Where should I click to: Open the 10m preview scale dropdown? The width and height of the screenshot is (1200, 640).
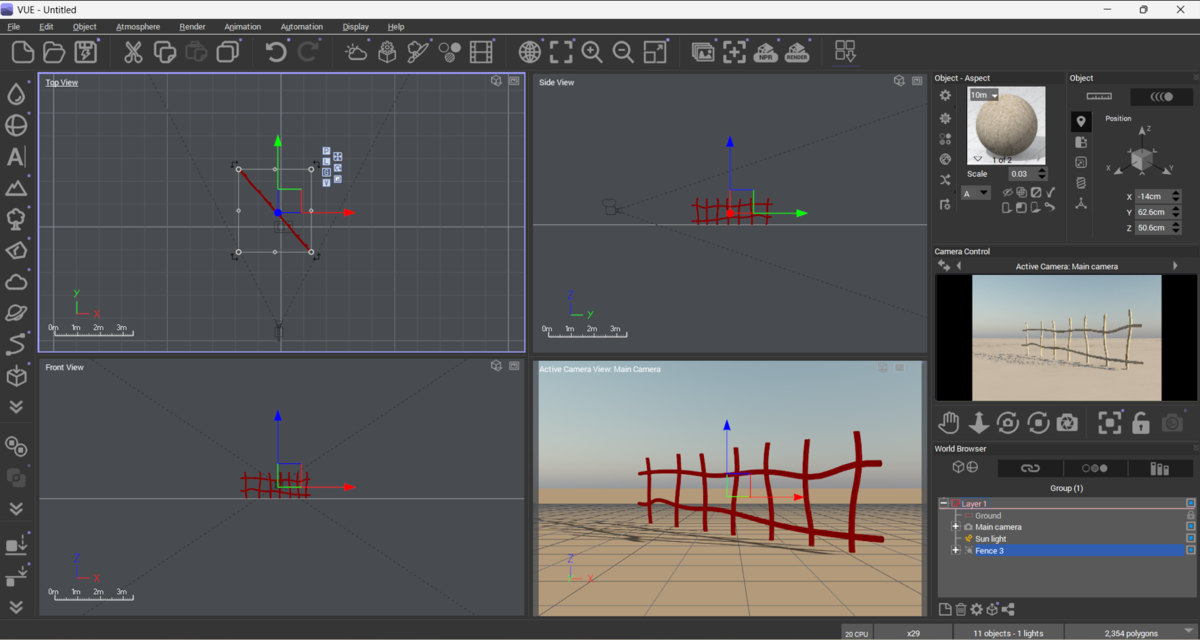click(x=984, y=95)
